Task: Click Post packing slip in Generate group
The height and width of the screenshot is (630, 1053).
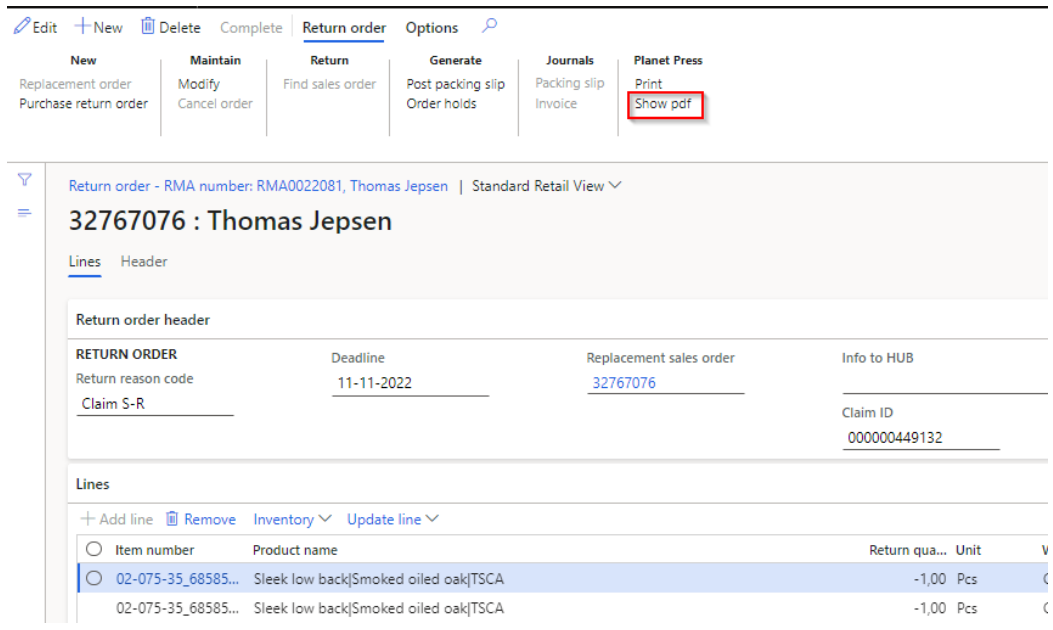Action: pos(455,84)
